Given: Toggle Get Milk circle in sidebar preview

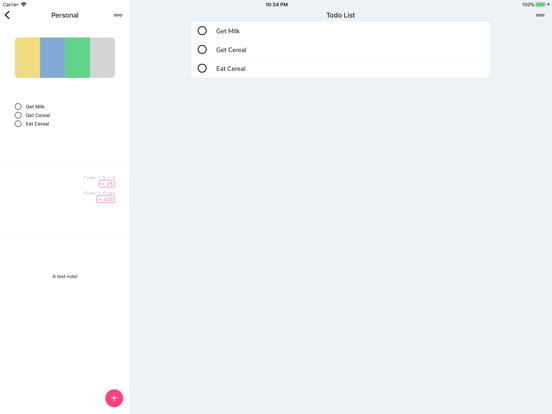Looking at the screenshot, I should (18, 106).
